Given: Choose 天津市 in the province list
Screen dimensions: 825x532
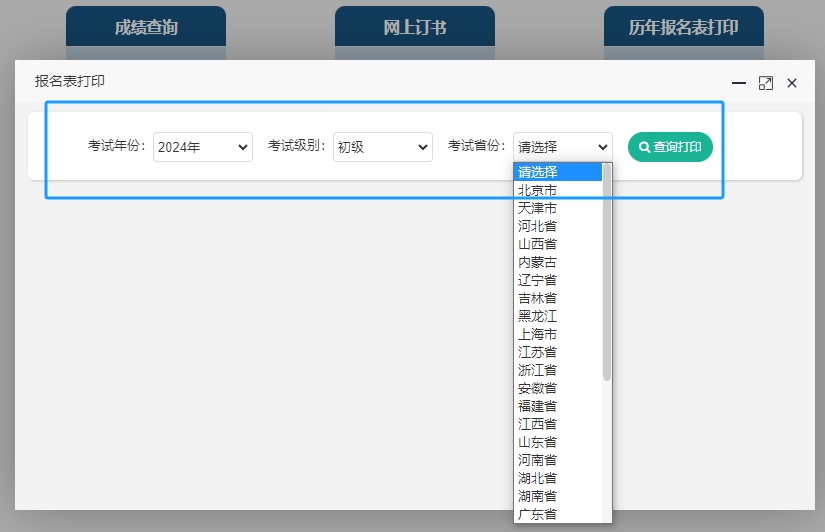Looking at the screenshot, I should click(x=538, y=208).
